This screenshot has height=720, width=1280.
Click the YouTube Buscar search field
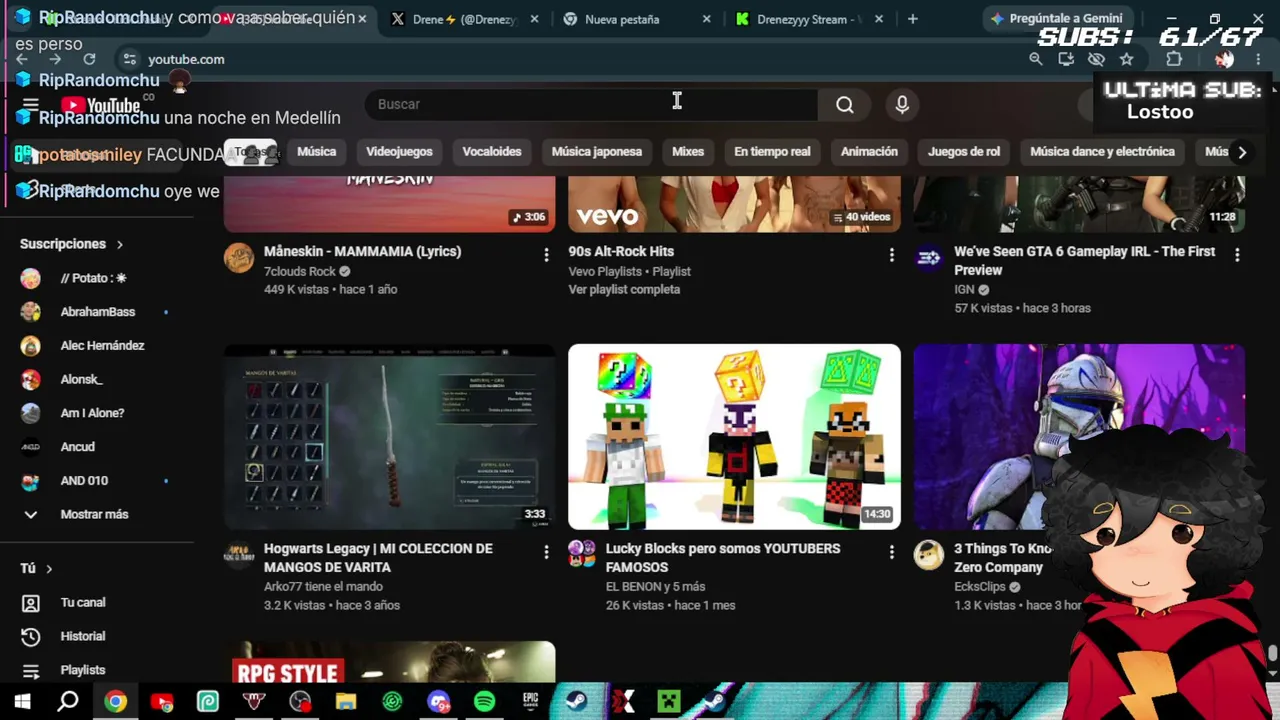[x=590, y=104]
